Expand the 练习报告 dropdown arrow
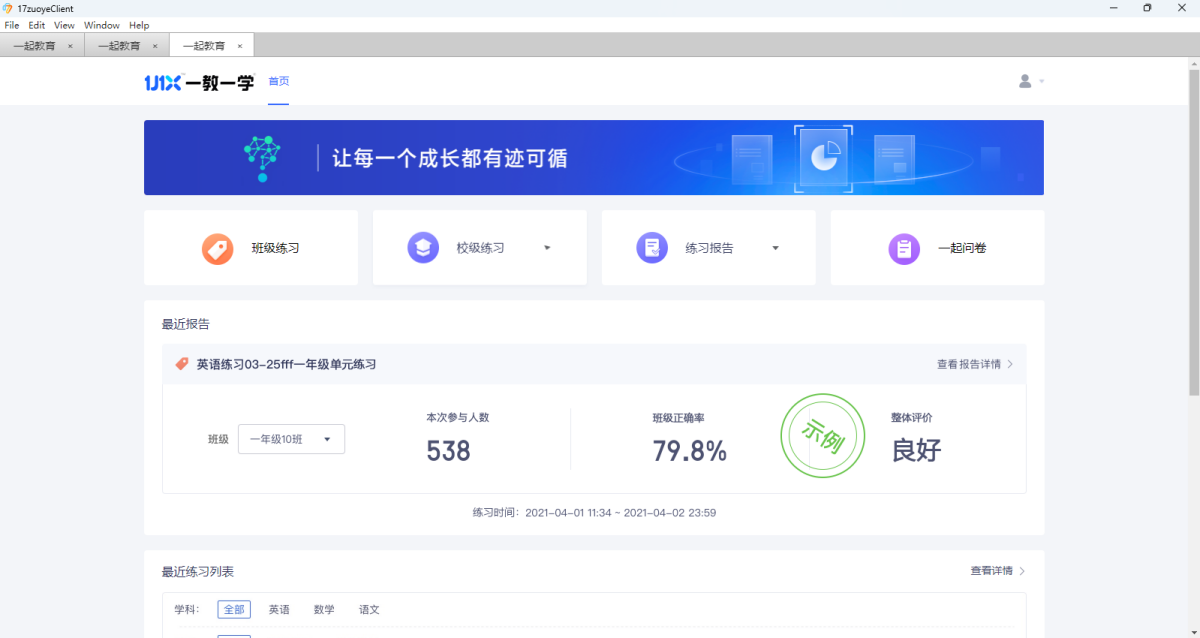The width and height of the screenshot is (1200, 638). tap(775, 248)
